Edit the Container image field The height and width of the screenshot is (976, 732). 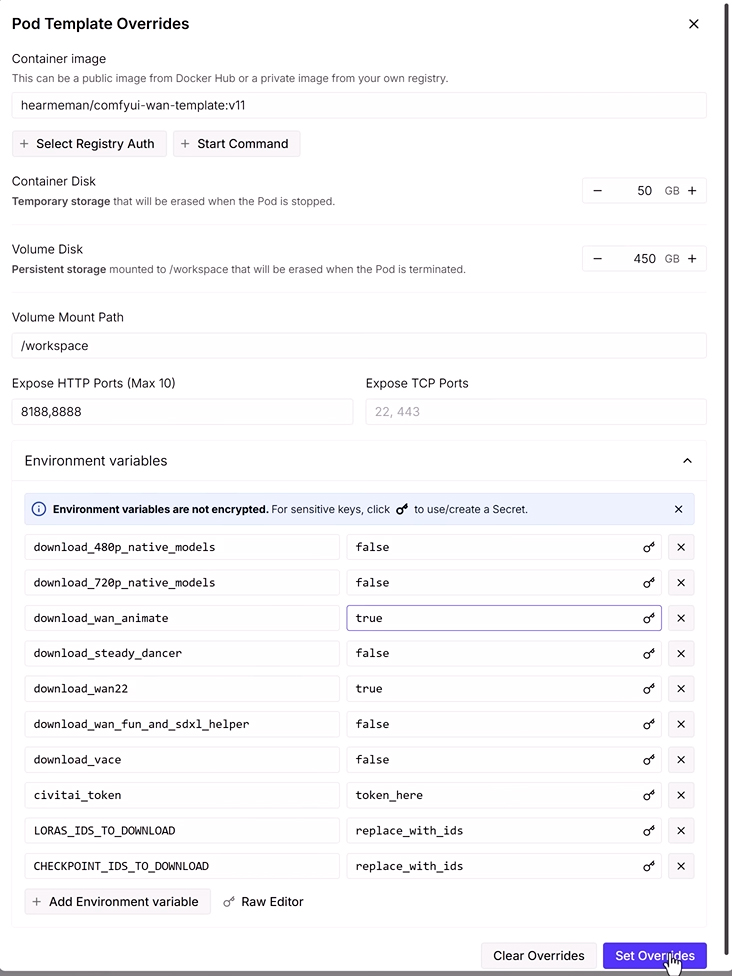click(x=359, y=105)
